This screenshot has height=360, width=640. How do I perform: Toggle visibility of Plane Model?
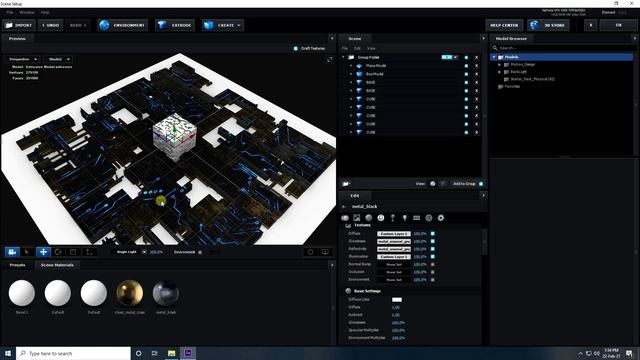point(466,66)
